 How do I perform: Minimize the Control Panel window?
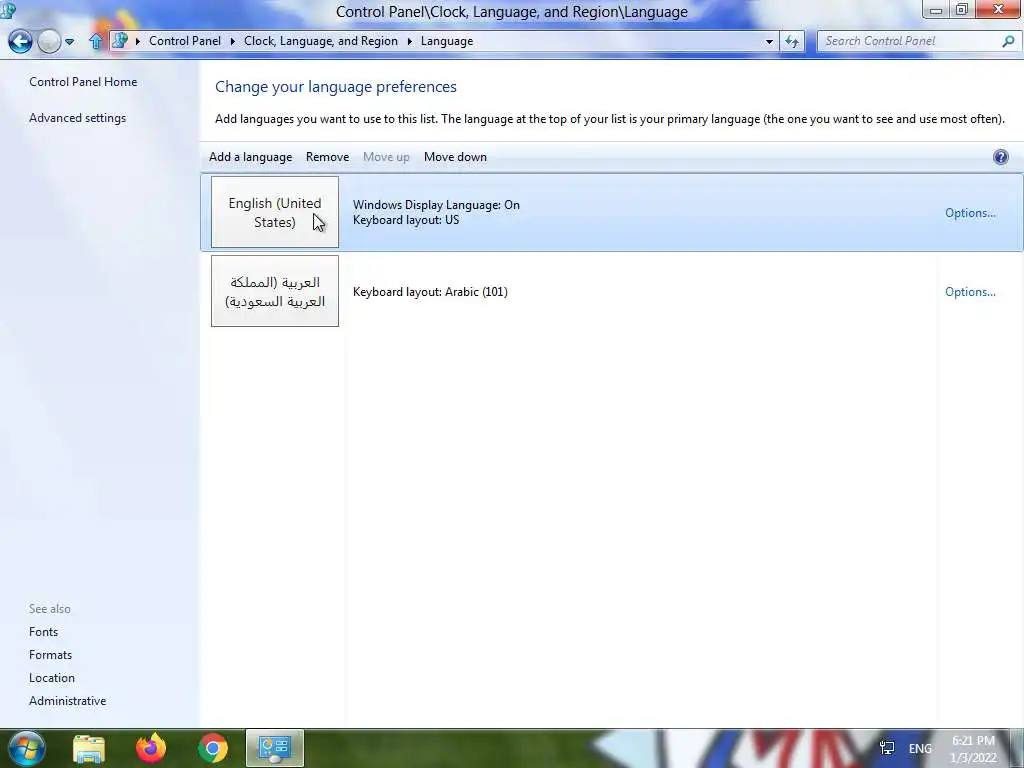(x=936, y=9)
